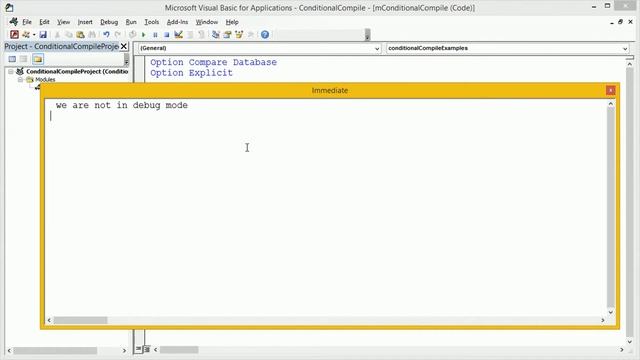Click toolbar options overflow handle
Viewport: 640px width, 360px height.
pyautogui.click(x=367, y=35)
